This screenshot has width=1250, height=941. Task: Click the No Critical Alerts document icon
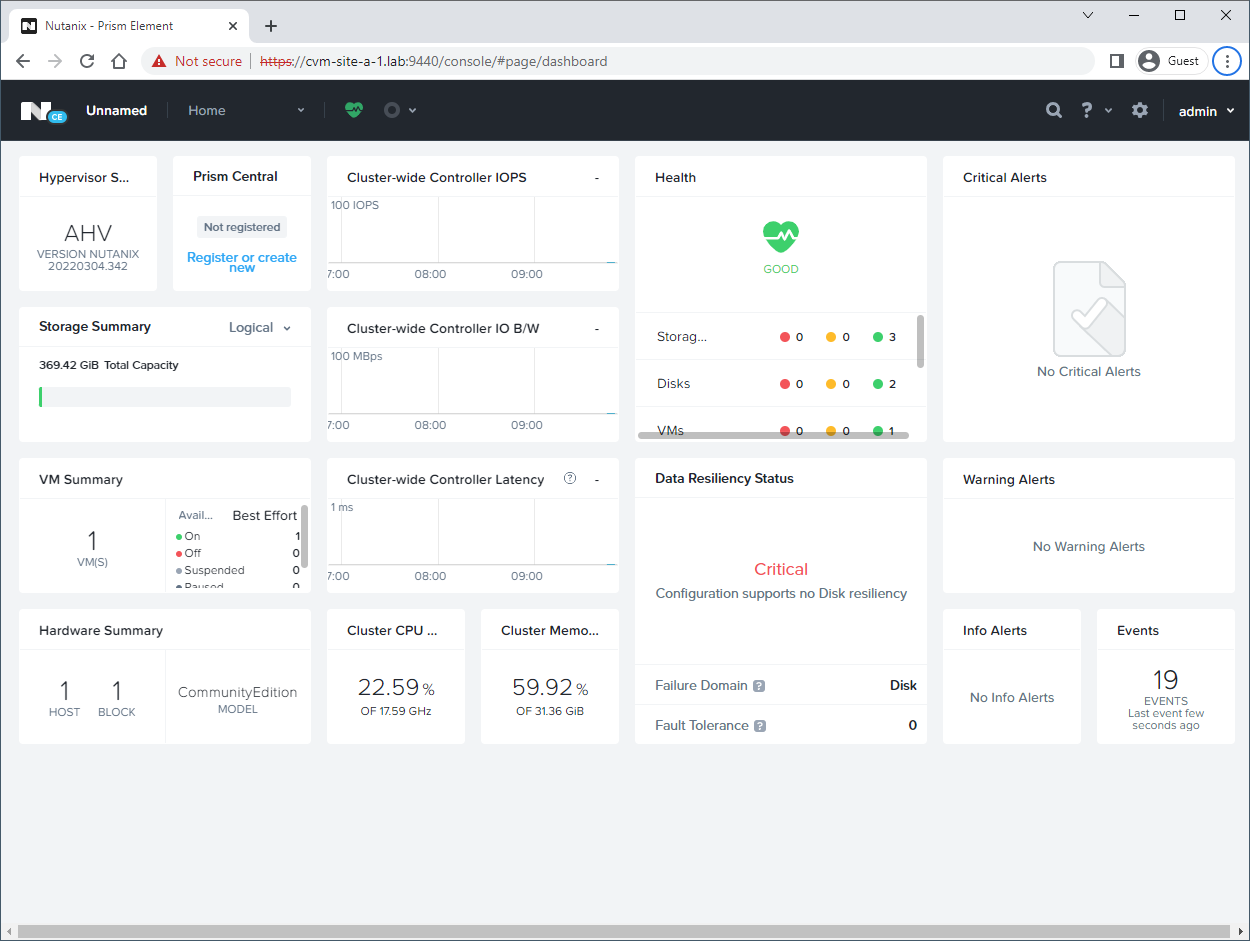coord(1089,308)
